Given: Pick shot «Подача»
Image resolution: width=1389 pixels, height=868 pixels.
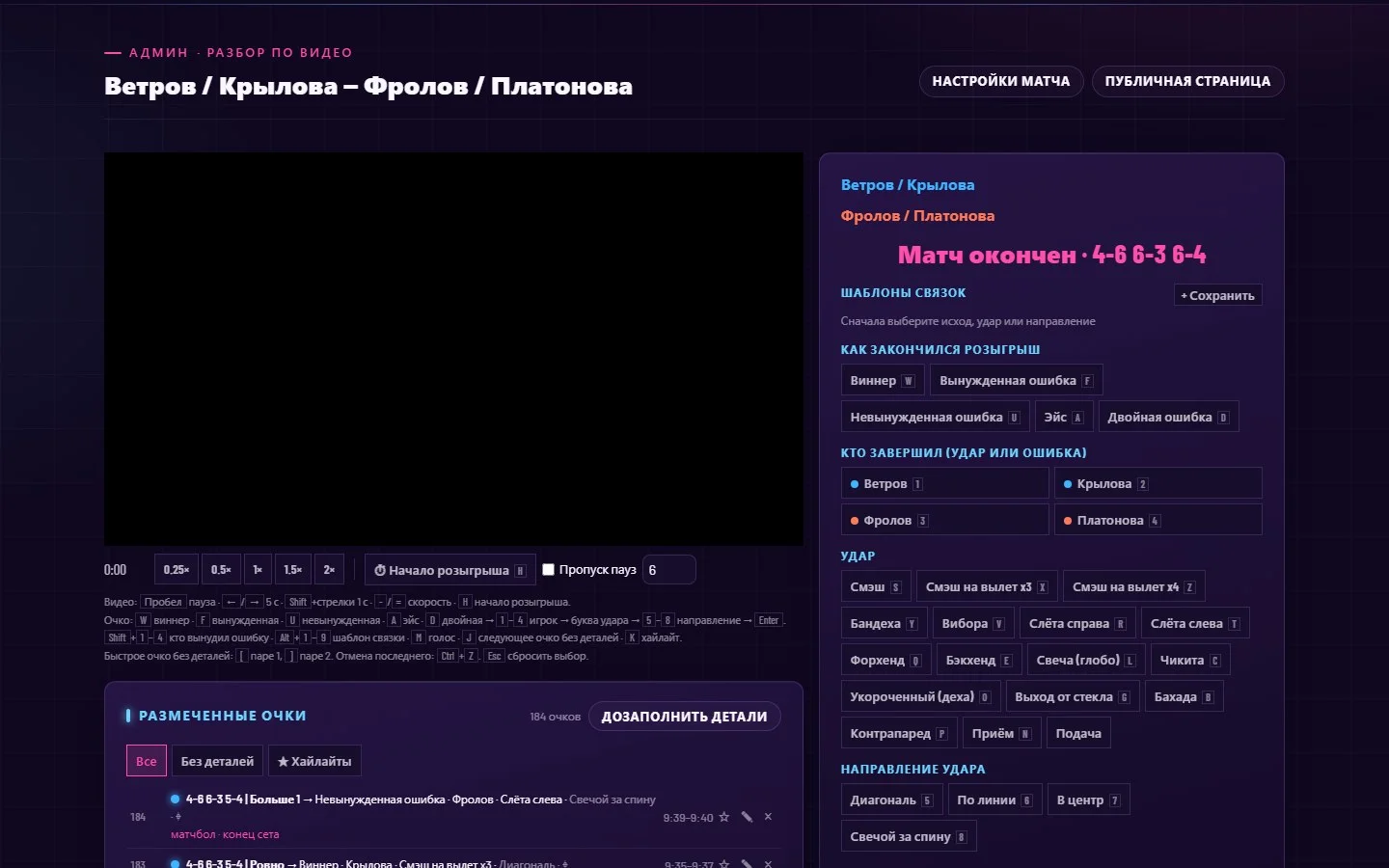Looking at the screenshot, I should (1078, 733).
